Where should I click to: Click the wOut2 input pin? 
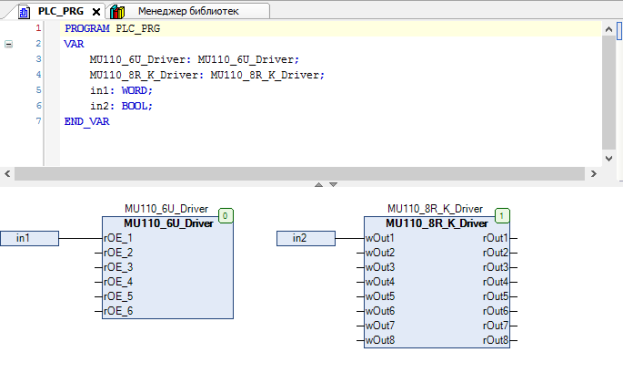click(380, 253)
